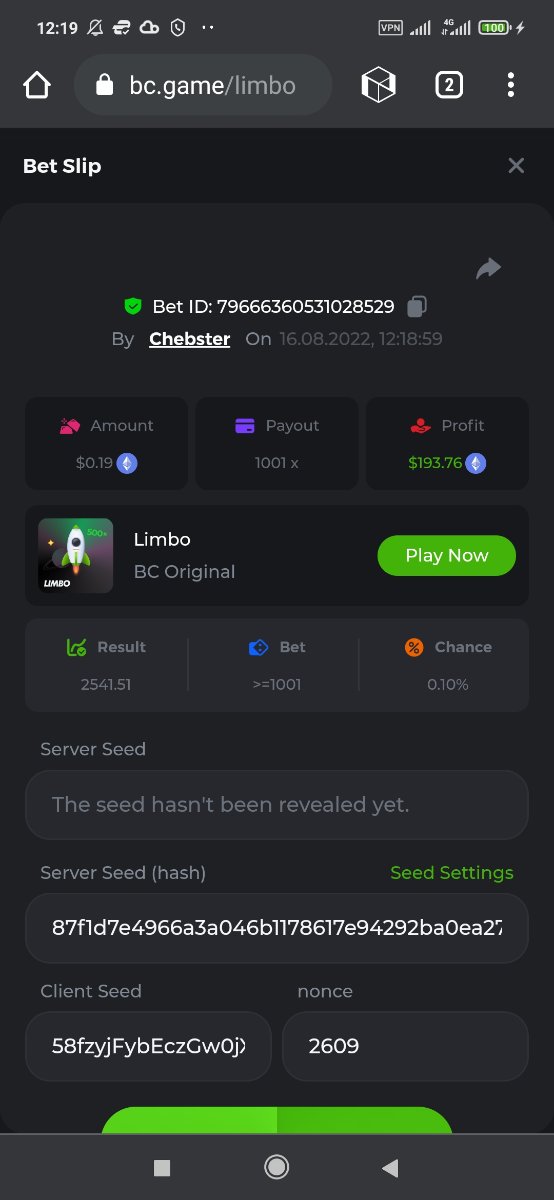Tap the green verified shield icon
This screenshot has width=554, height=1200.
[133, 306]
